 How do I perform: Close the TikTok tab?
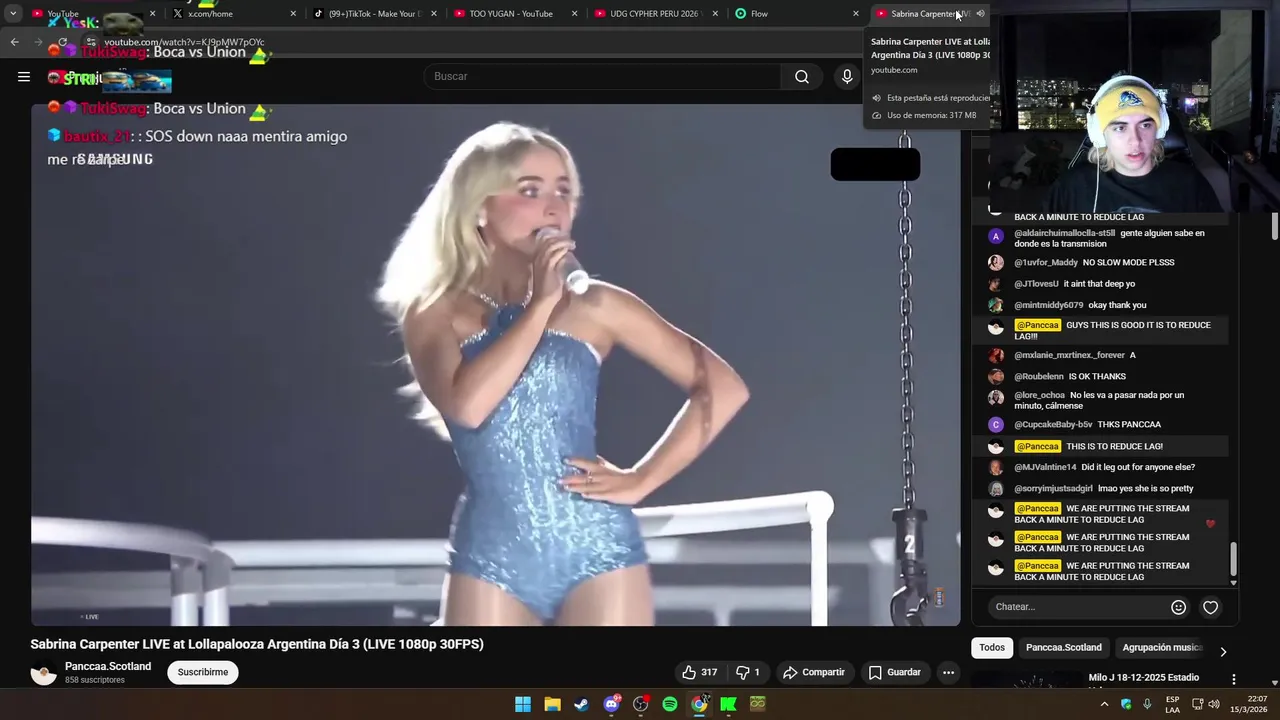pos(434,14)
